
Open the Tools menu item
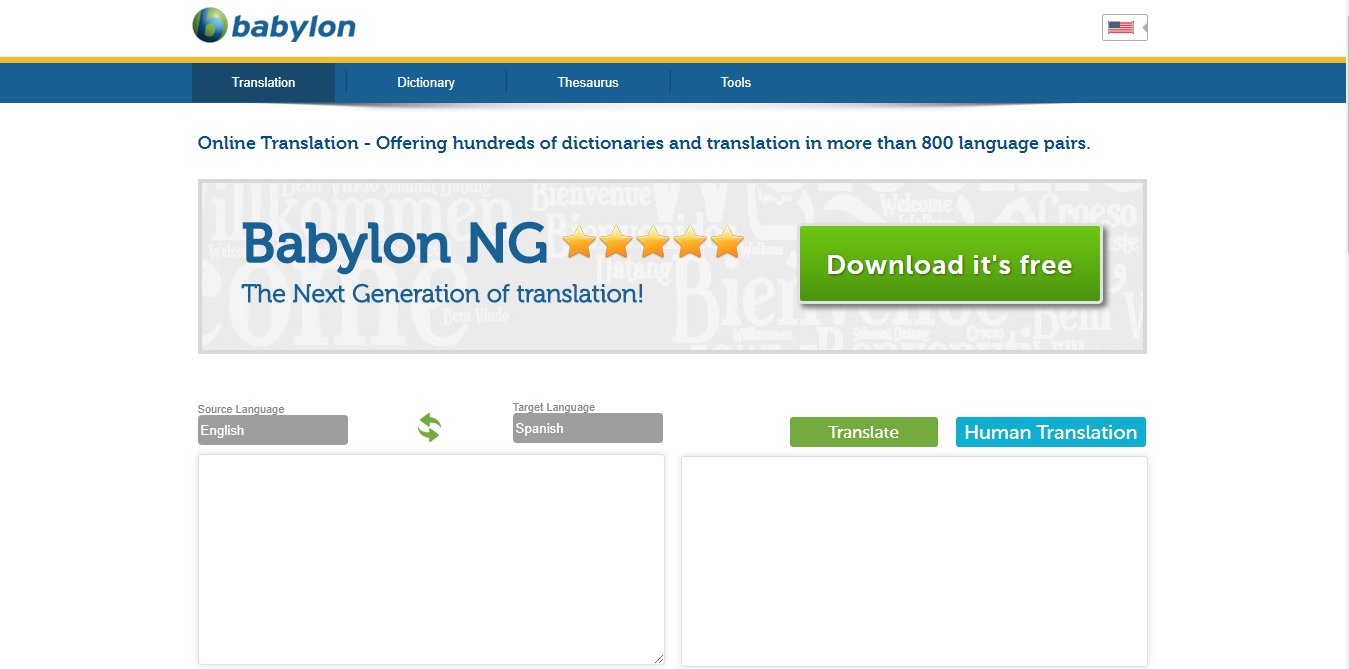[x=736, y=83]
